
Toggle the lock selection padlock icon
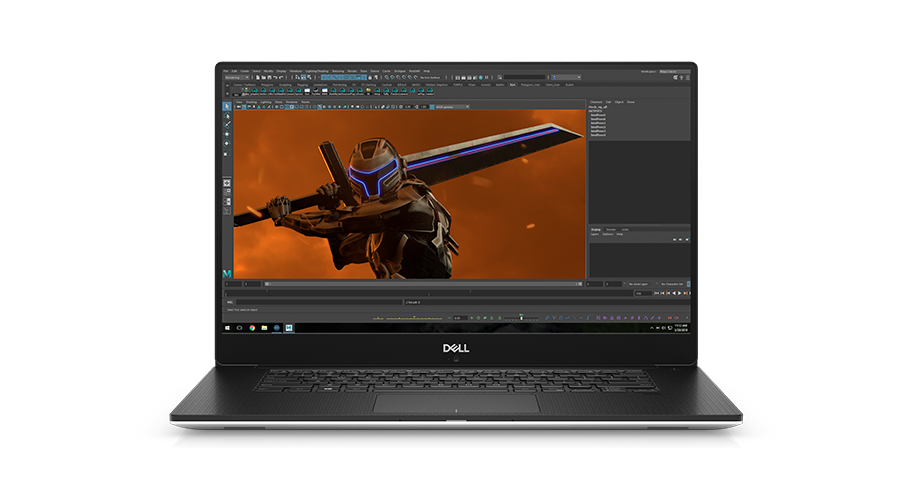(x=370, y=77)
